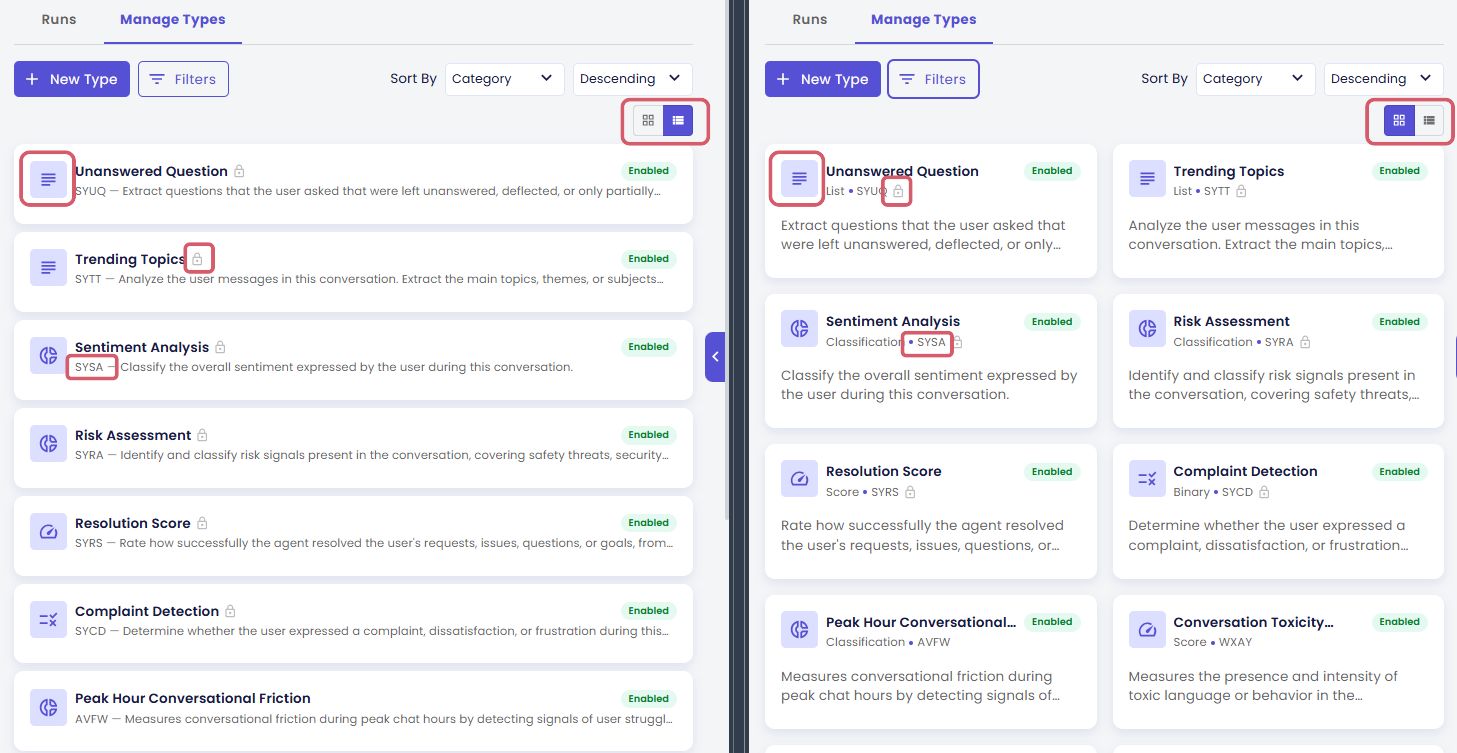Click Resolution Score title in left panel

(x=133, y=523)
